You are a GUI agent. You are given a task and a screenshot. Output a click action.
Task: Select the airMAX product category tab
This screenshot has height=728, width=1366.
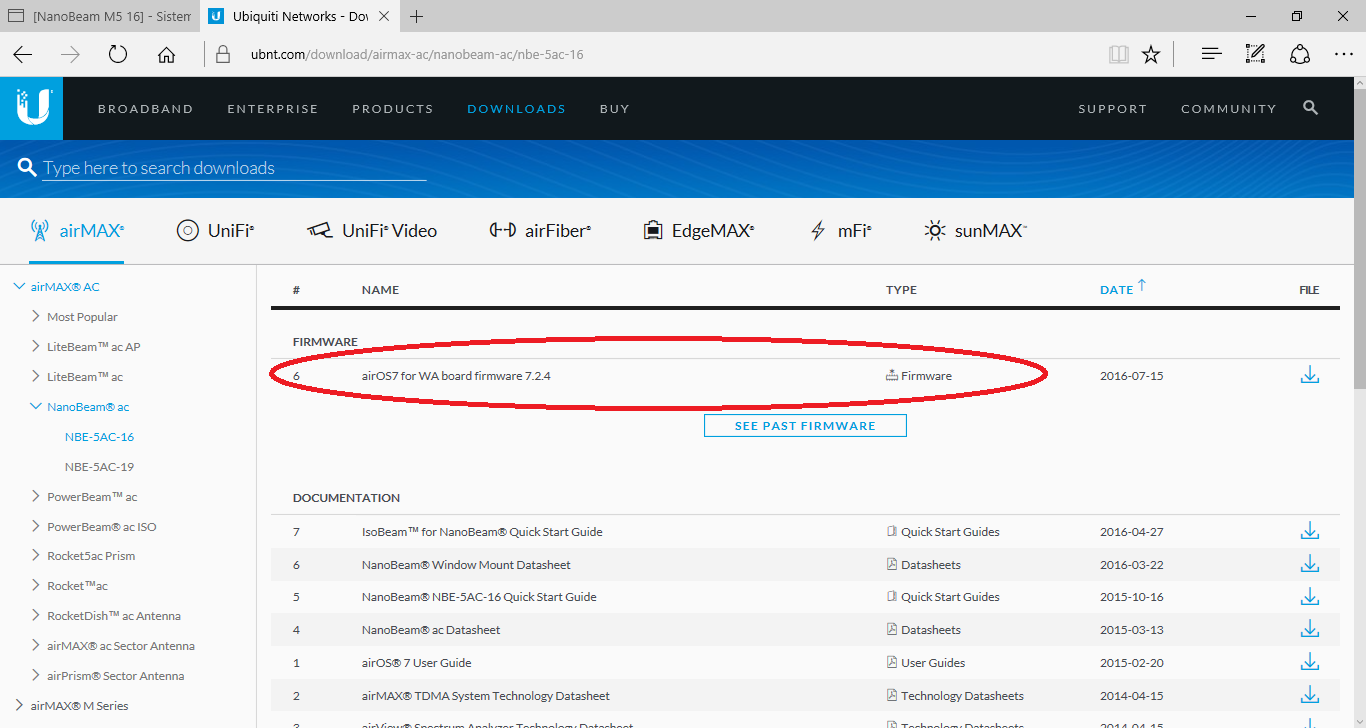click(77, 231)
